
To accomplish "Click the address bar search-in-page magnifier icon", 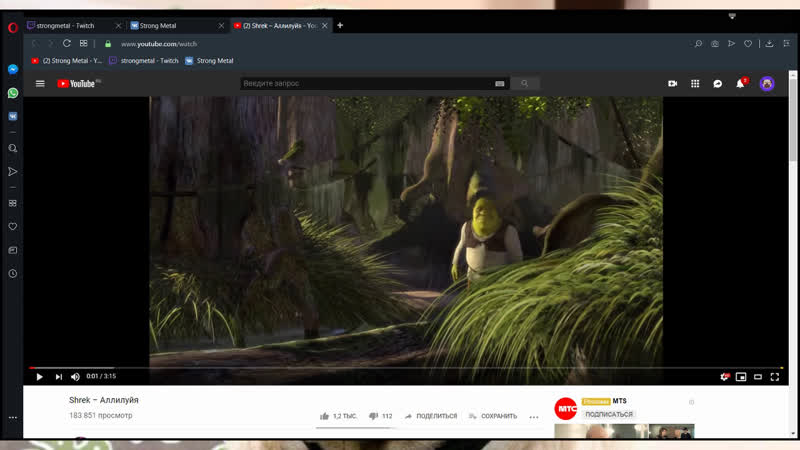I will tap(698, 44).
